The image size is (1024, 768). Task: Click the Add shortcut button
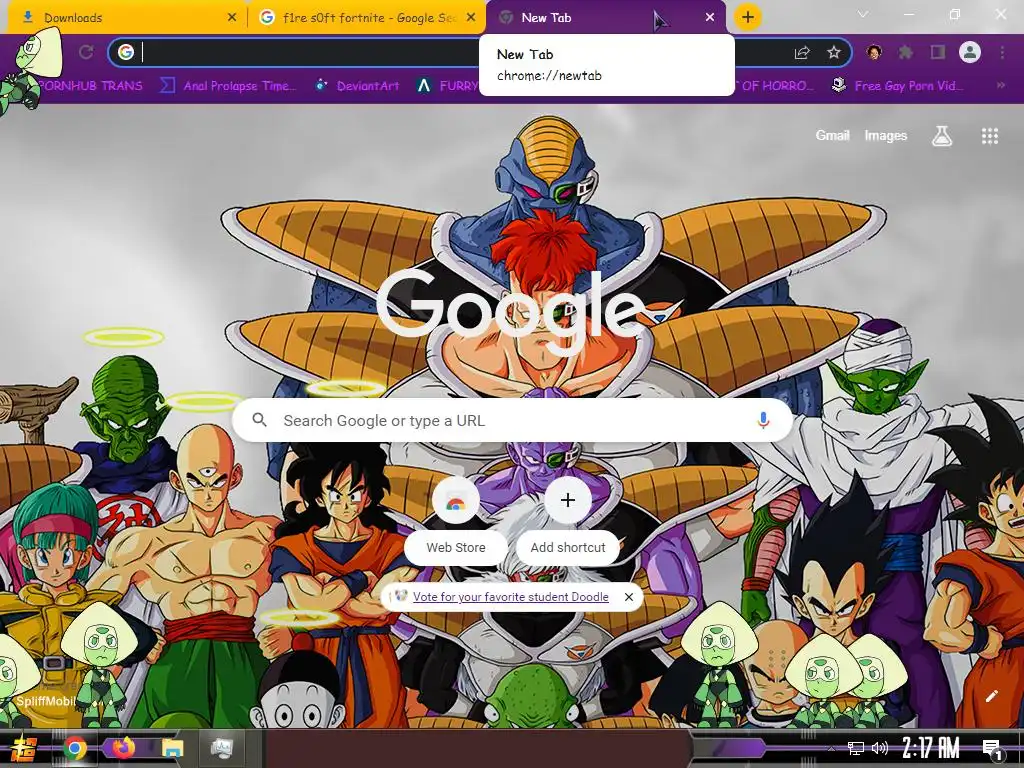click(568, 521)
